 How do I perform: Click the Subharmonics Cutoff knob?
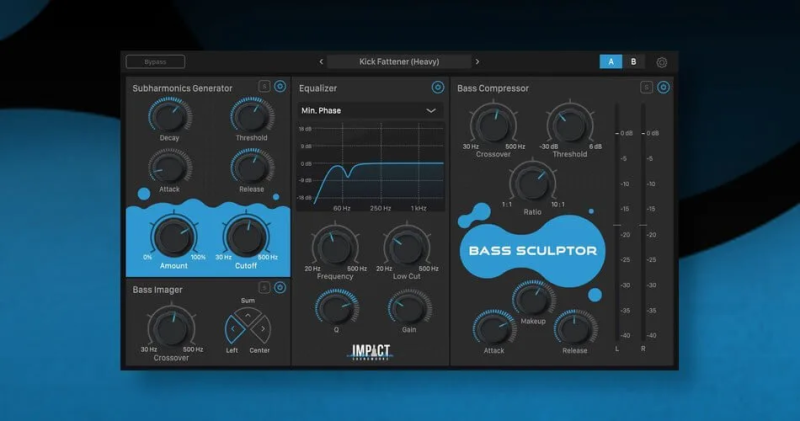246,236
